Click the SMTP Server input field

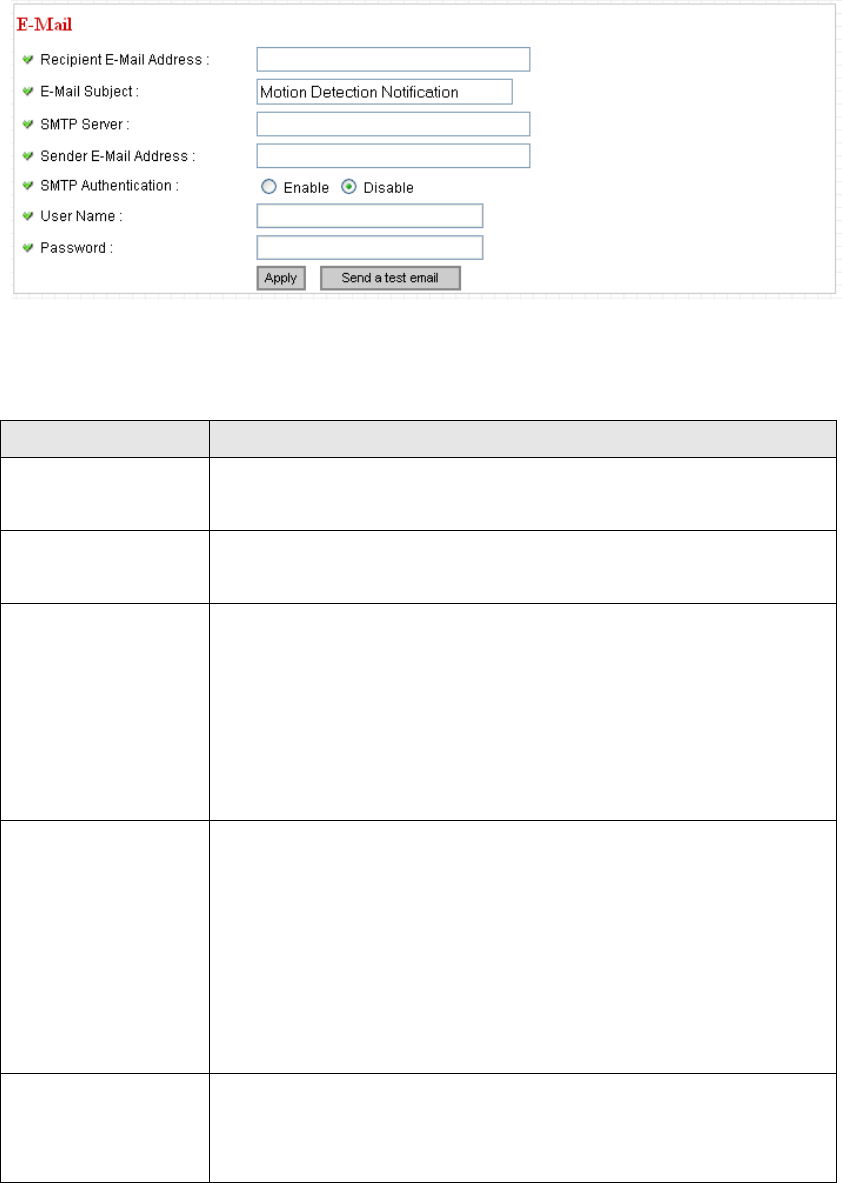point(393,124)
